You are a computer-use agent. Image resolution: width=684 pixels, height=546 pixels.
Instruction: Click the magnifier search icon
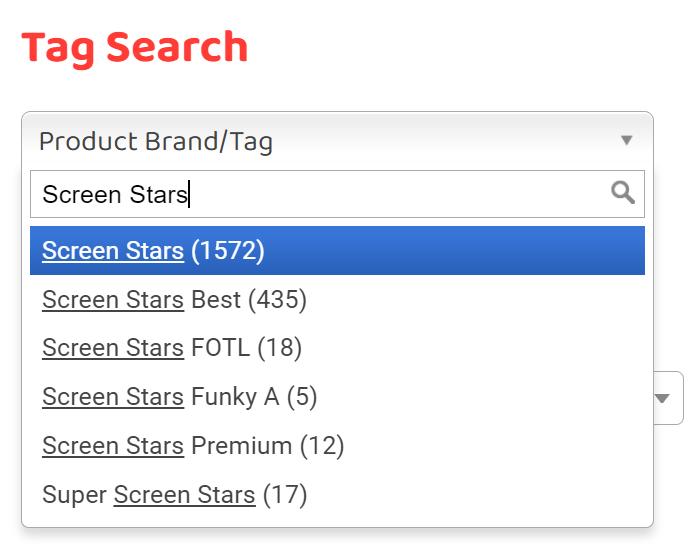pyautogui.click(x=623, y=193)
